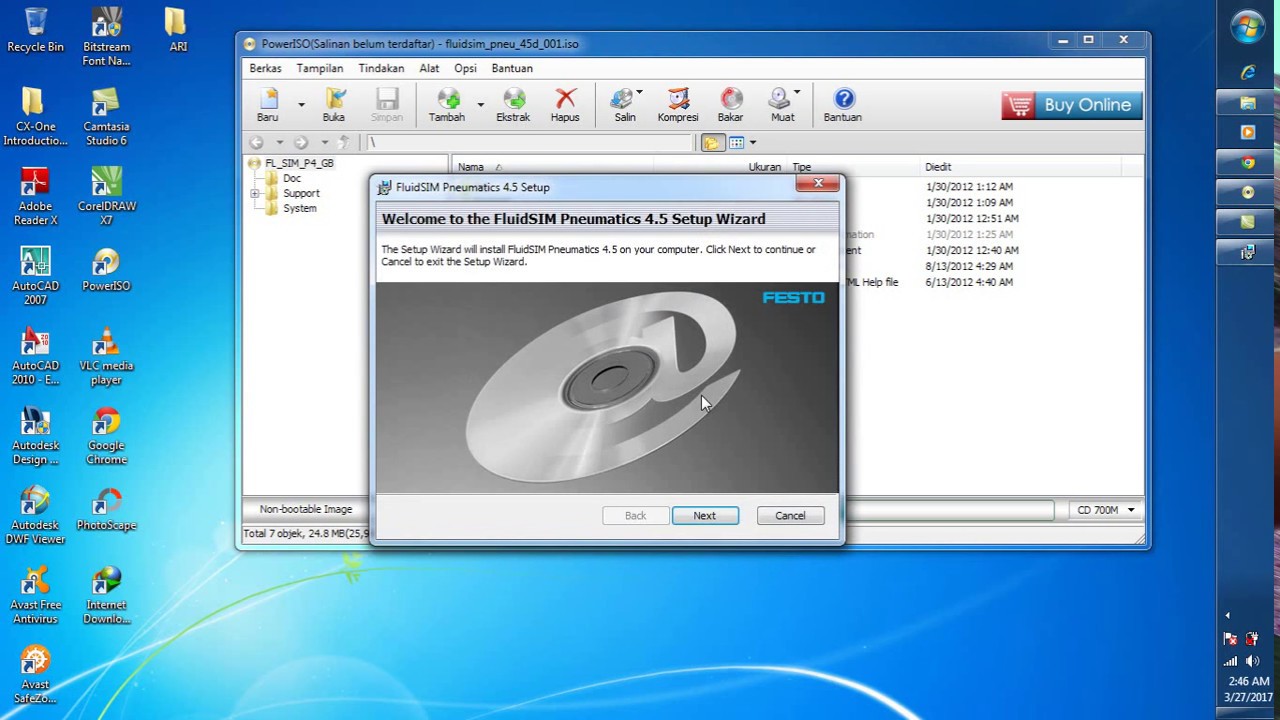This screenshot has width=1280, height=720.
Task: Open the Tampilan menu
Action: [320, 68]
